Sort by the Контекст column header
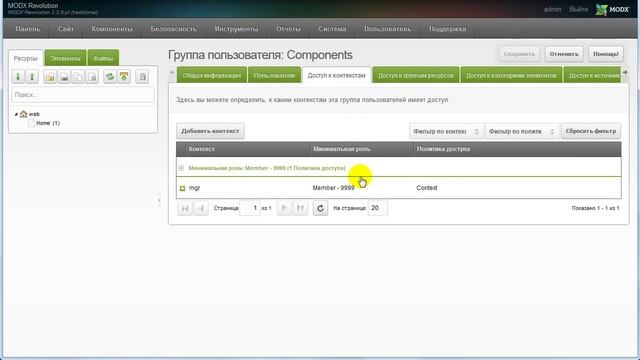This screenshot has height=360, width=640. (248, 149)
